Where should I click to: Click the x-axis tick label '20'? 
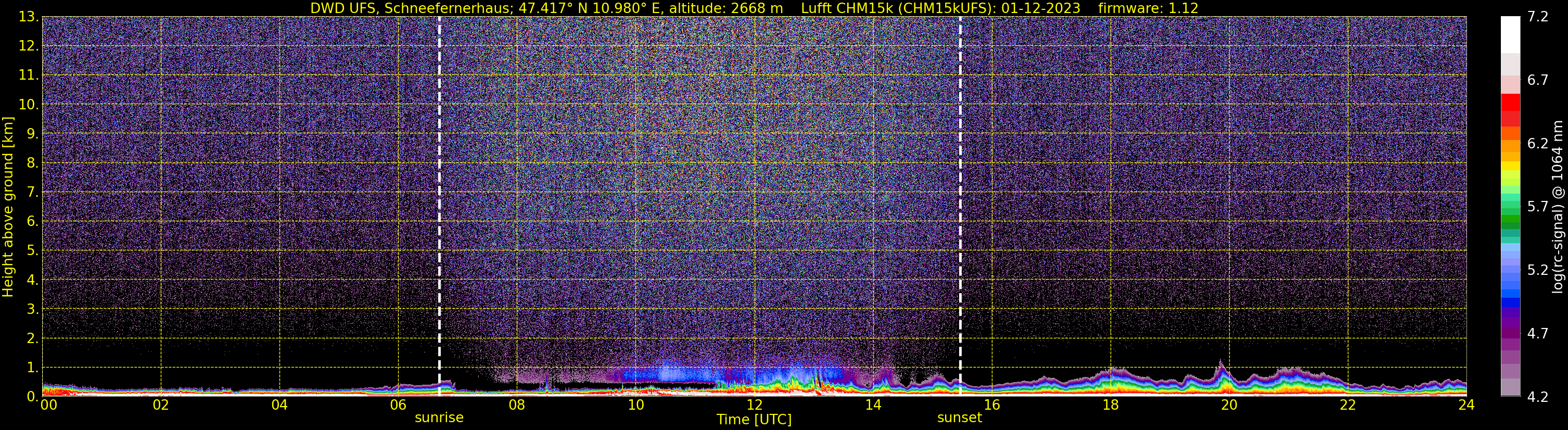(1229, 405)
